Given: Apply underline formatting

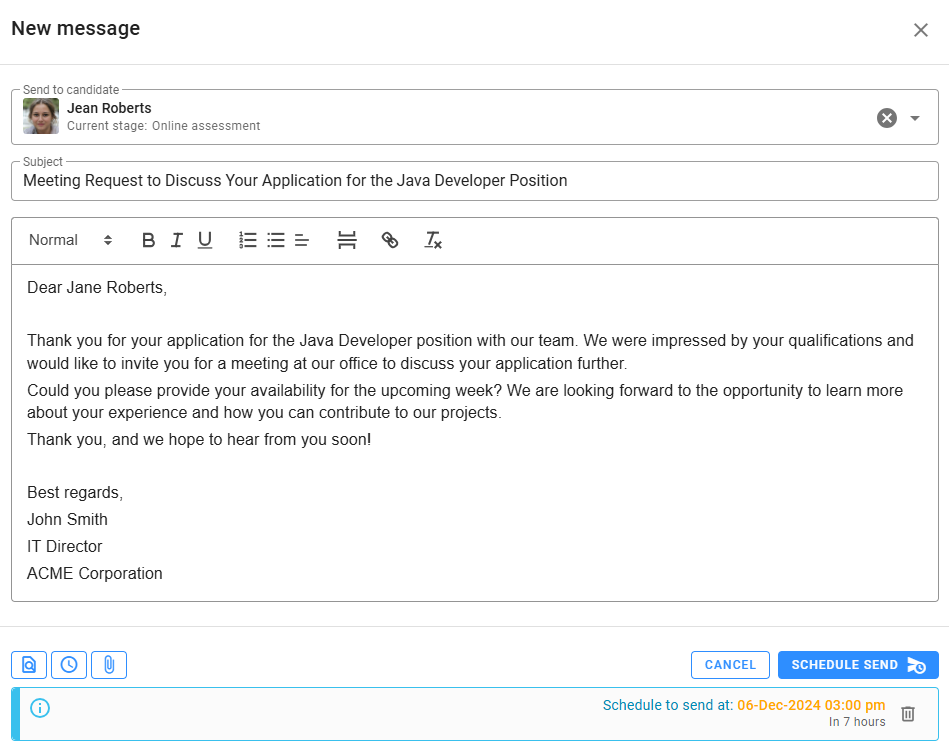Looking at the screenshot, I should [205, 240].
